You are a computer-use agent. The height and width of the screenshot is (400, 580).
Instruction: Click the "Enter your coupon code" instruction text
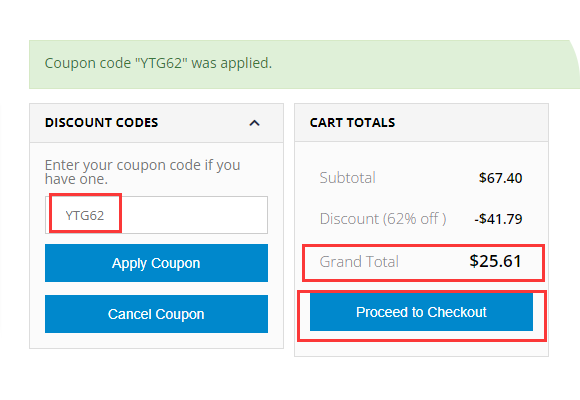point(142,165)
